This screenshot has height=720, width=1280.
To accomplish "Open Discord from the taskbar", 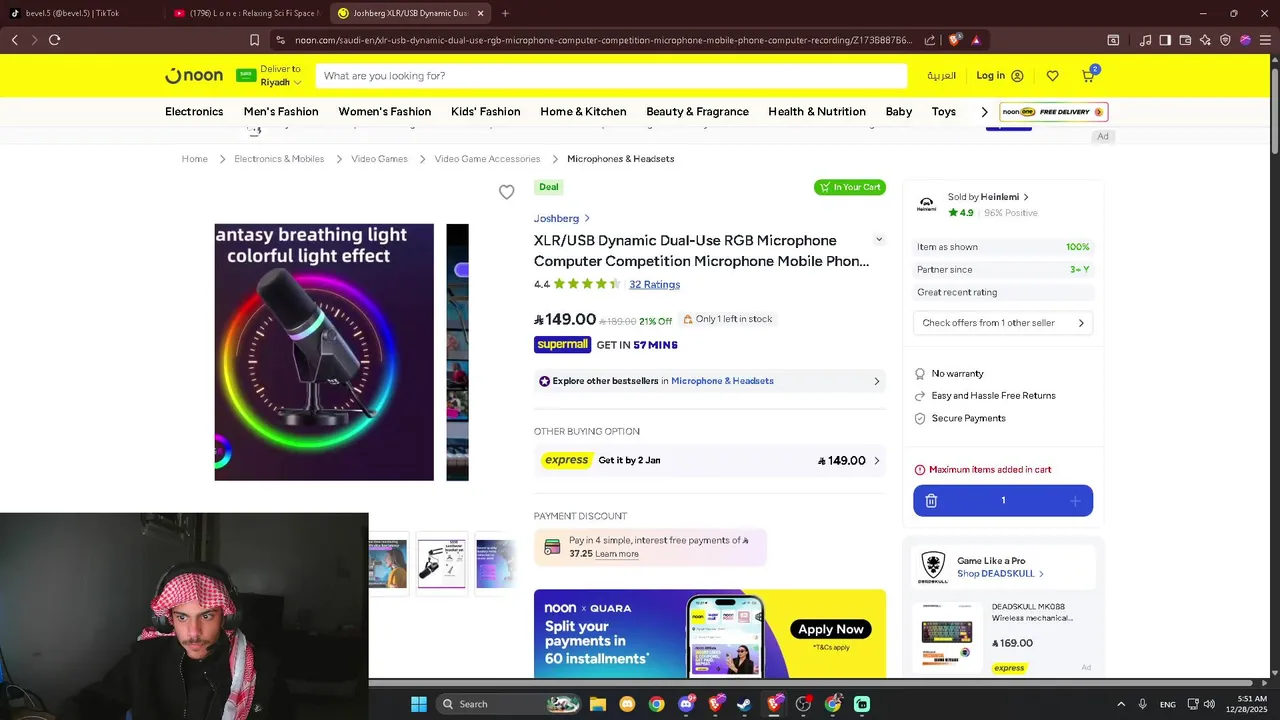I will (686, 704).
